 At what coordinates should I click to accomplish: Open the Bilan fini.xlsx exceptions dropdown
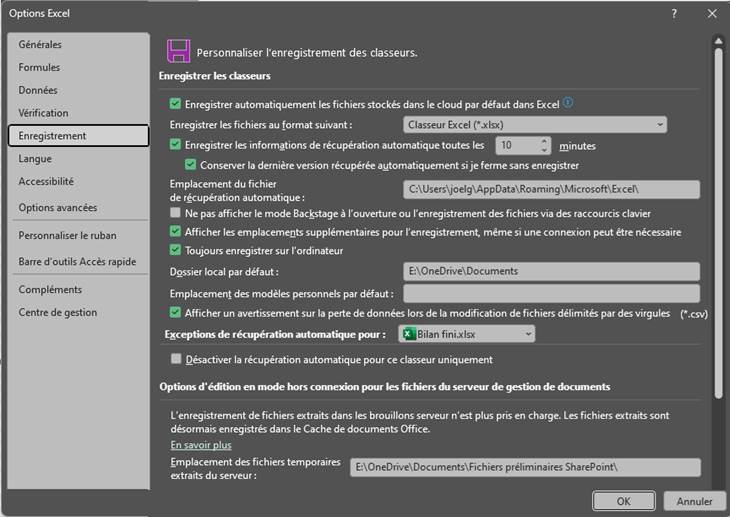coord(466,334)
